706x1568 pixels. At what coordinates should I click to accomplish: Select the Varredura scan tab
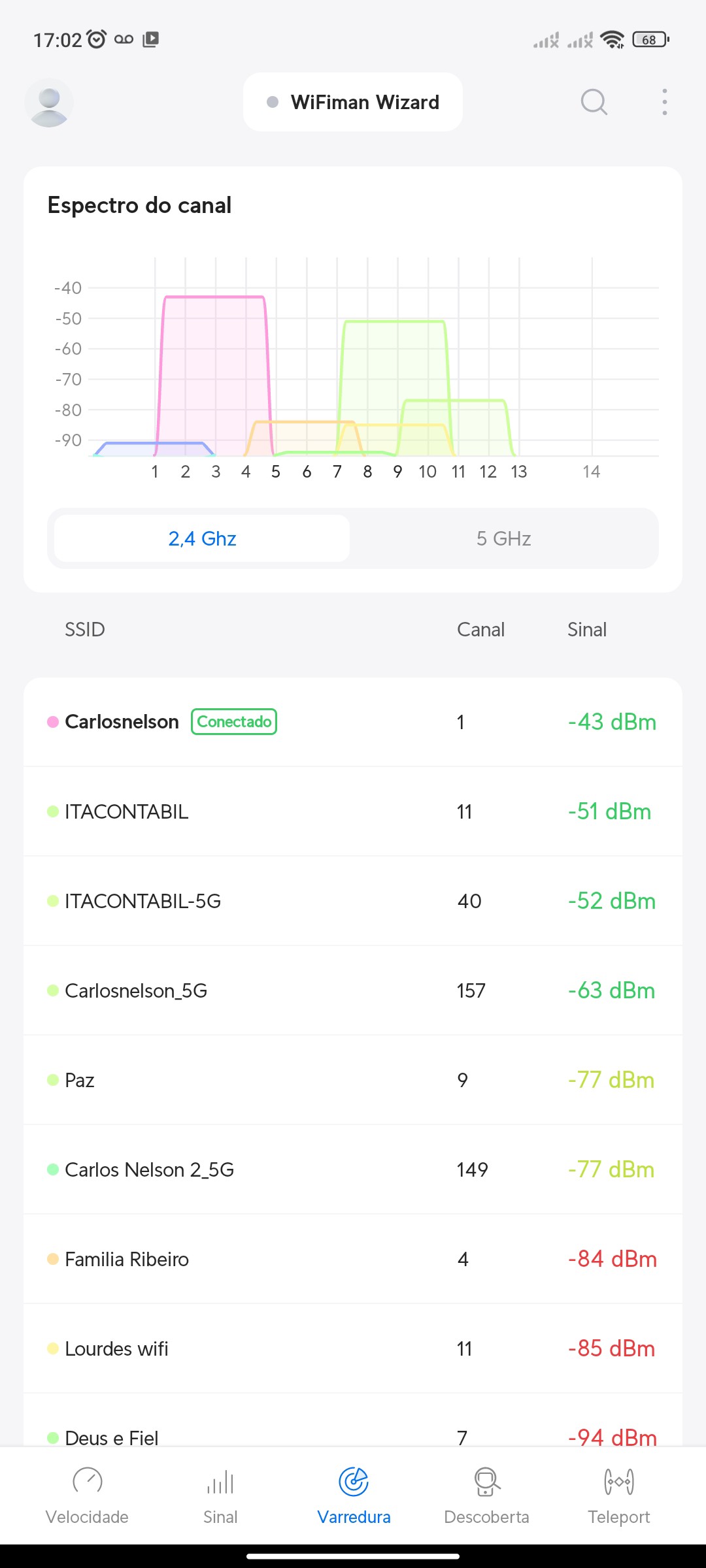(354, 1494)
